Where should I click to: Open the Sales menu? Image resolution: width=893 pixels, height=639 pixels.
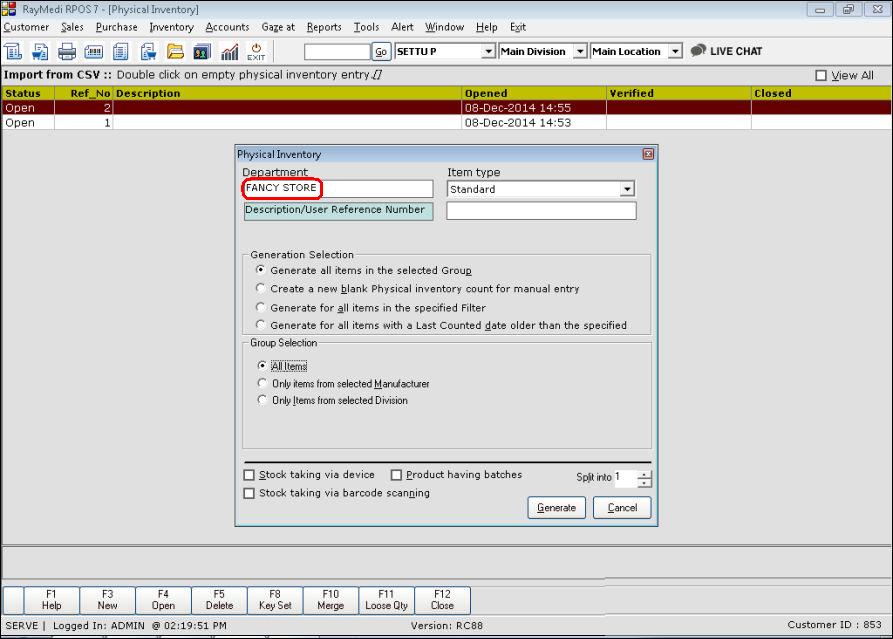72,27
